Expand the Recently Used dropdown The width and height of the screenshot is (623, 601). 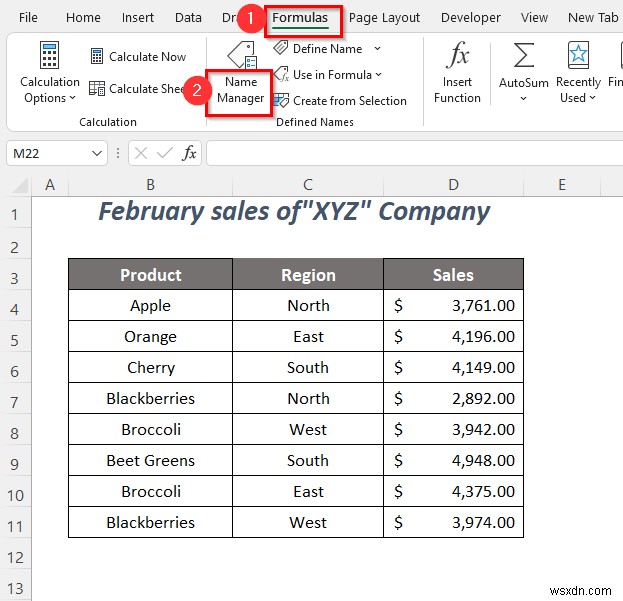592,98
